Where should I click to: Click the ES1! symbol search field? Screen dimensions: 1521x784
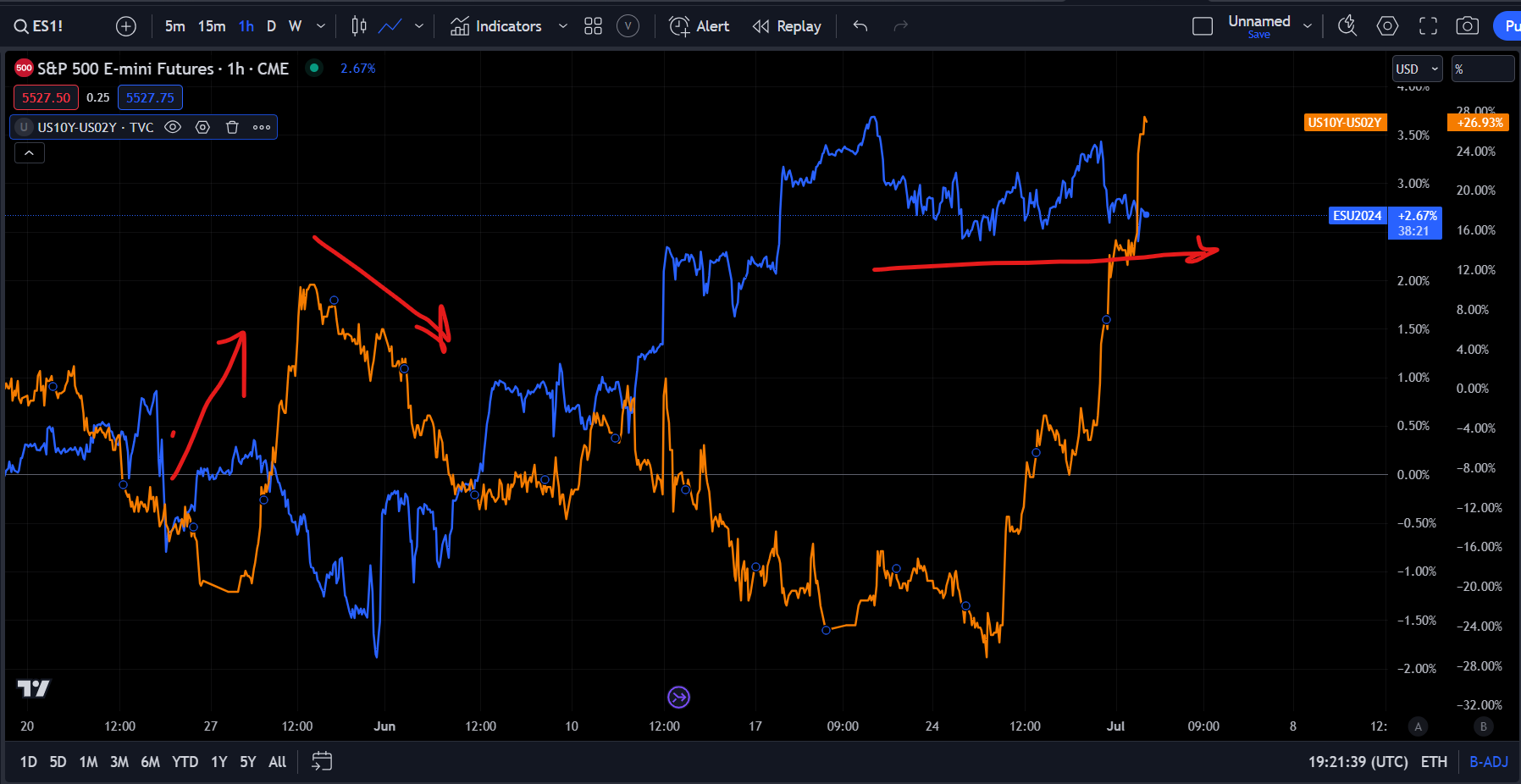pos(38,25)
